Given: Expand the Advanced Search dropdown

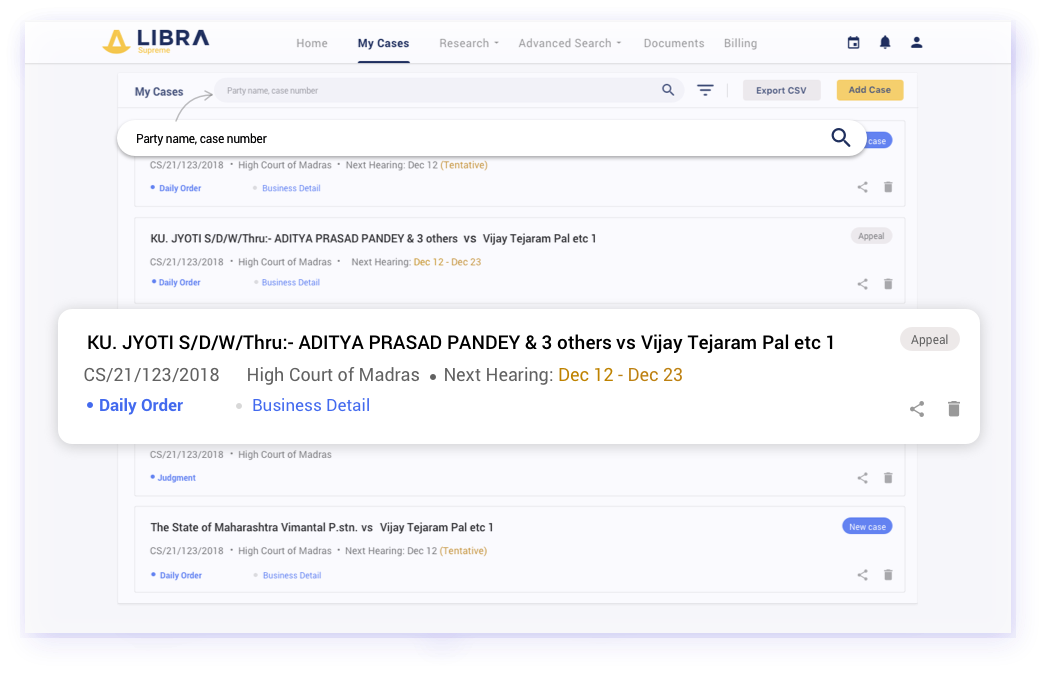Looking at the screenshot, I should 569,43.
